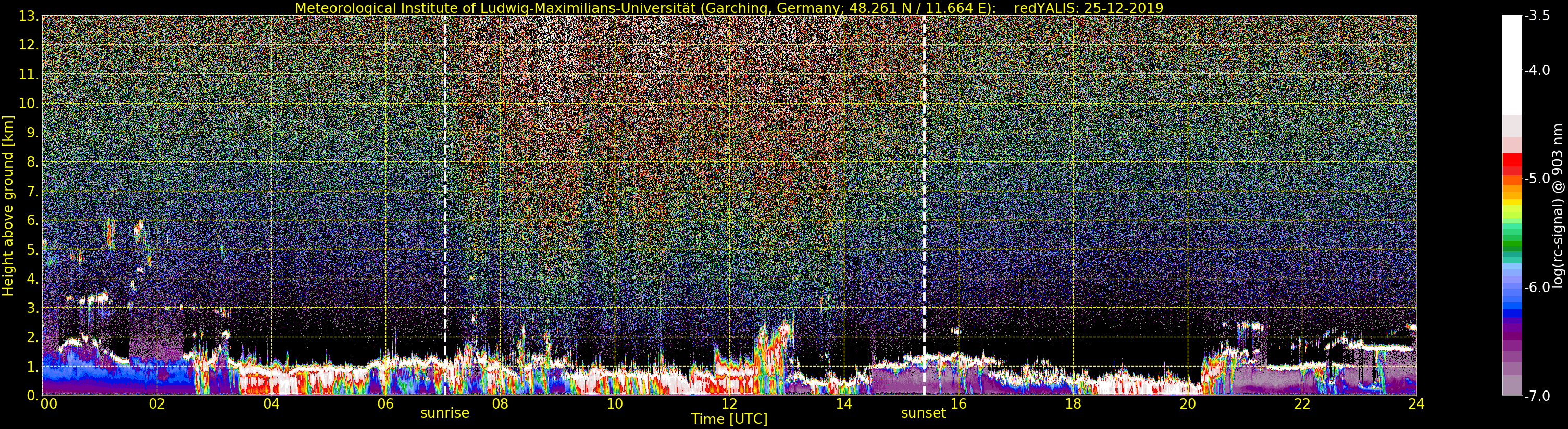Click the '08' time axis tick label
1568x429 pixels.
click(500, 404)
